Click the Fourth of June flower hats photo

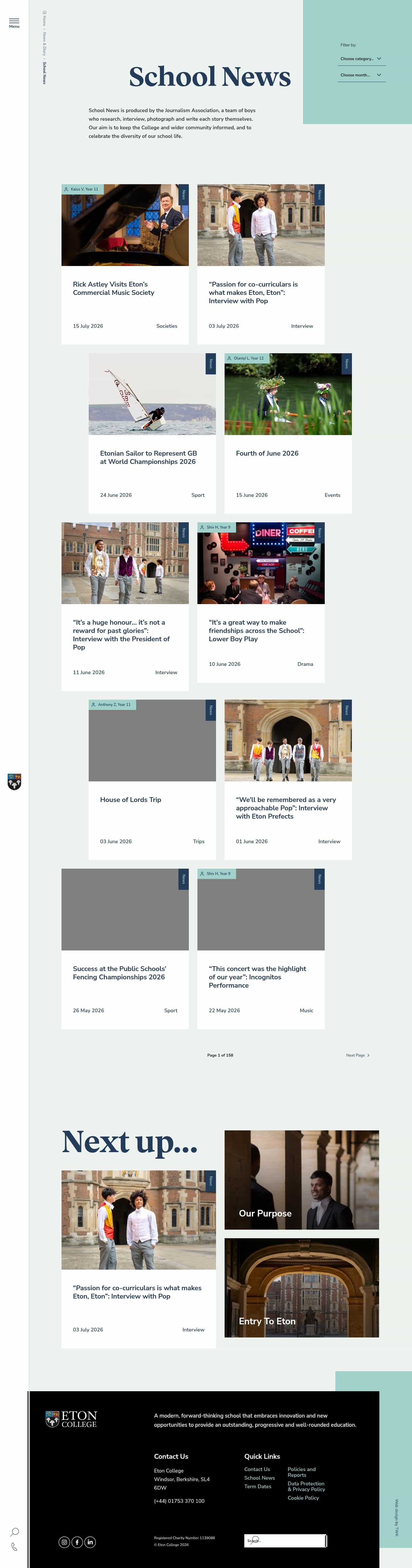(288, 394)
